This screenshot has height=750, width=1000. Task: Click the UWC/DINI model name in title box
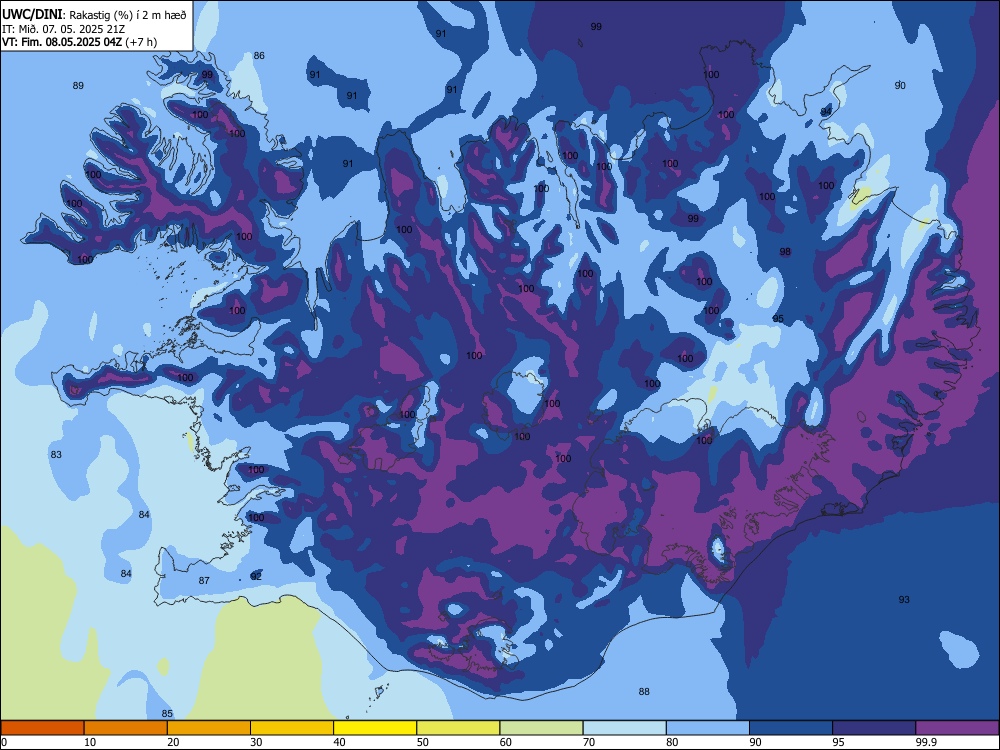point(32,14)
